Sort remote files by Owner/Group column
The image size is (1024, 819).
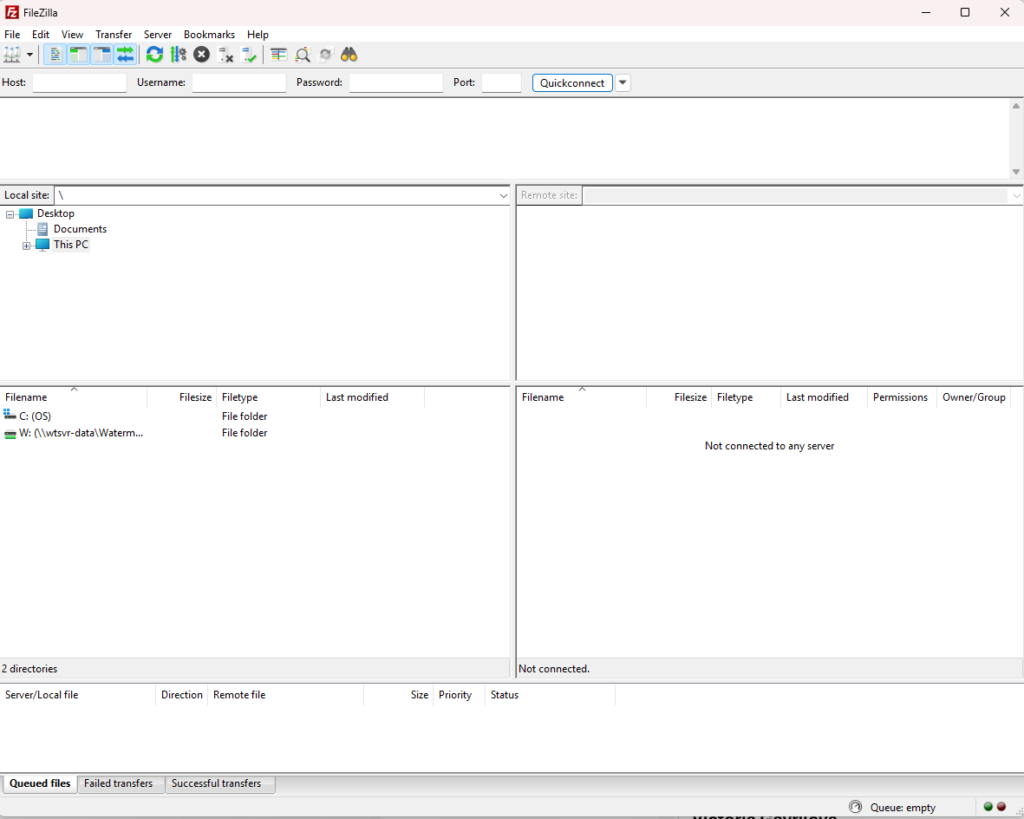tap(974, 397)
